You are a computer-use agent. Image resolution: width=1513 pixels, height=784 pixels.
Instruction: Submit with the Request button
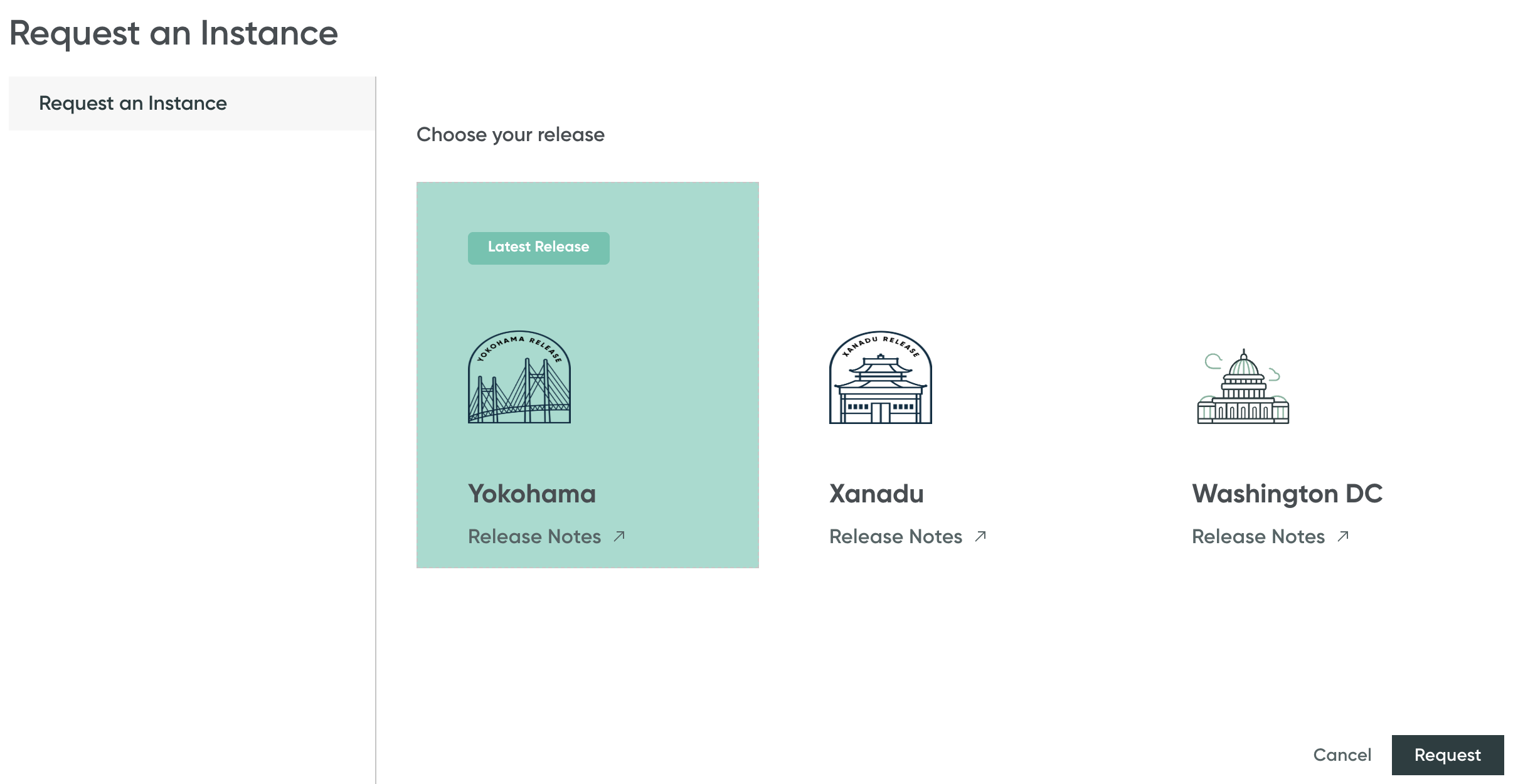point(1447,755)
